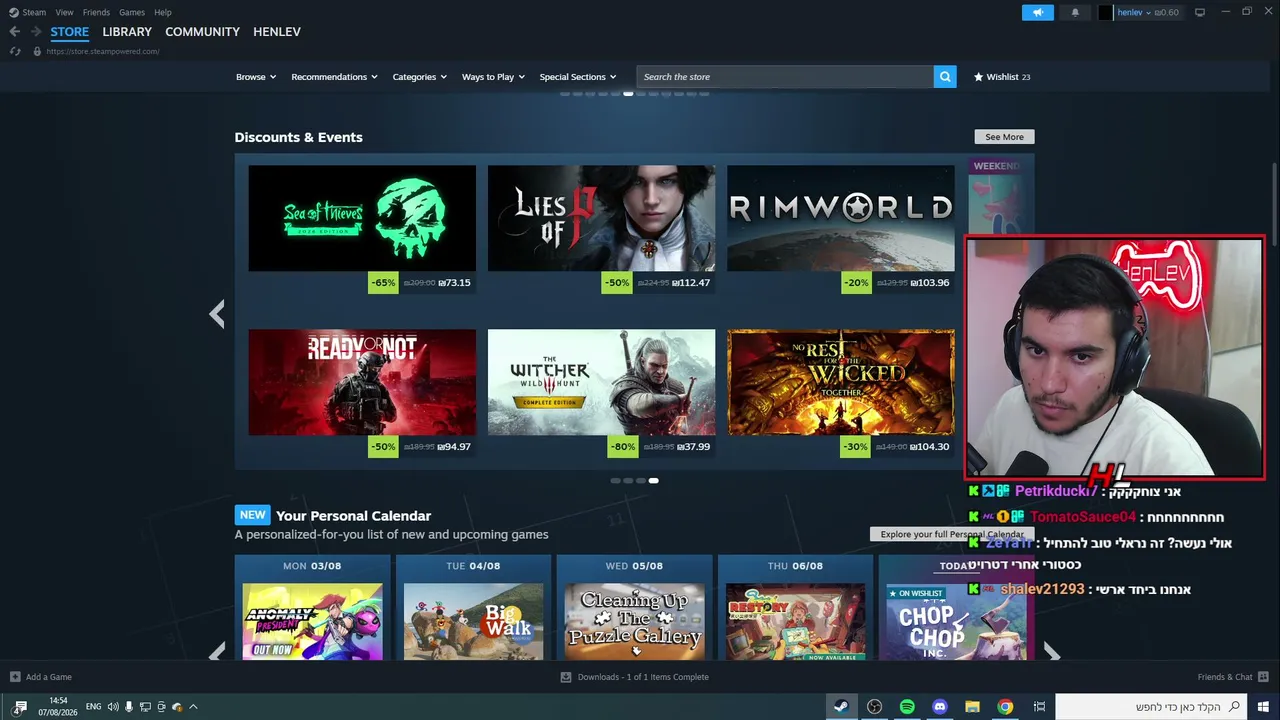Show hidden system tray icons
This screenshot has width=1280, height=720.
[193, 707]
